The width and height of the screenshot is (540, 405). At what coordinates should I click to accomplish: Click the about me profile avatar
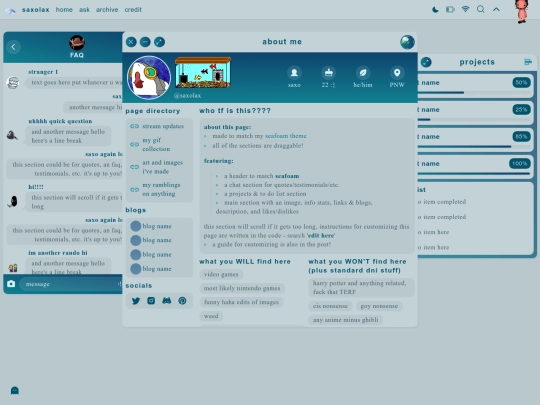click(x=149, y=77)
